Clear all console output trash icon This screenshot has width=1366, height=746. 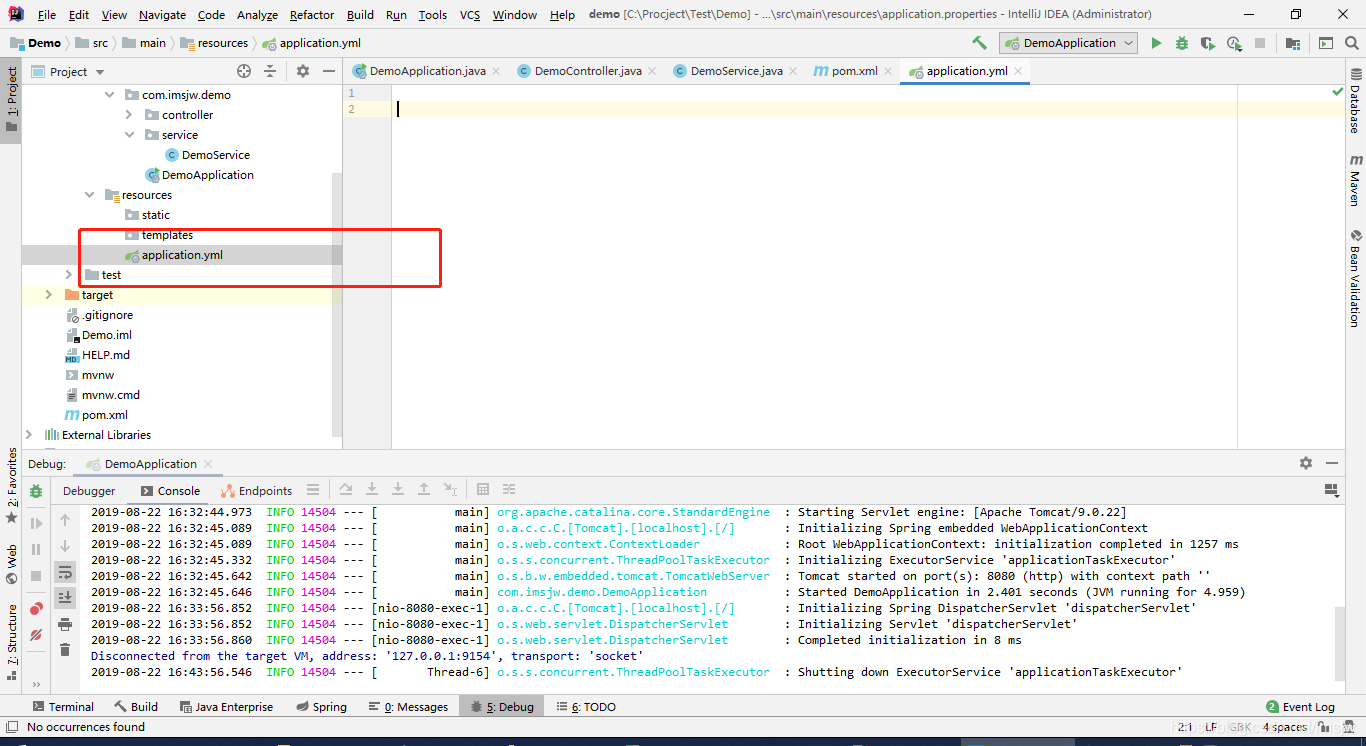click(65, 650)
